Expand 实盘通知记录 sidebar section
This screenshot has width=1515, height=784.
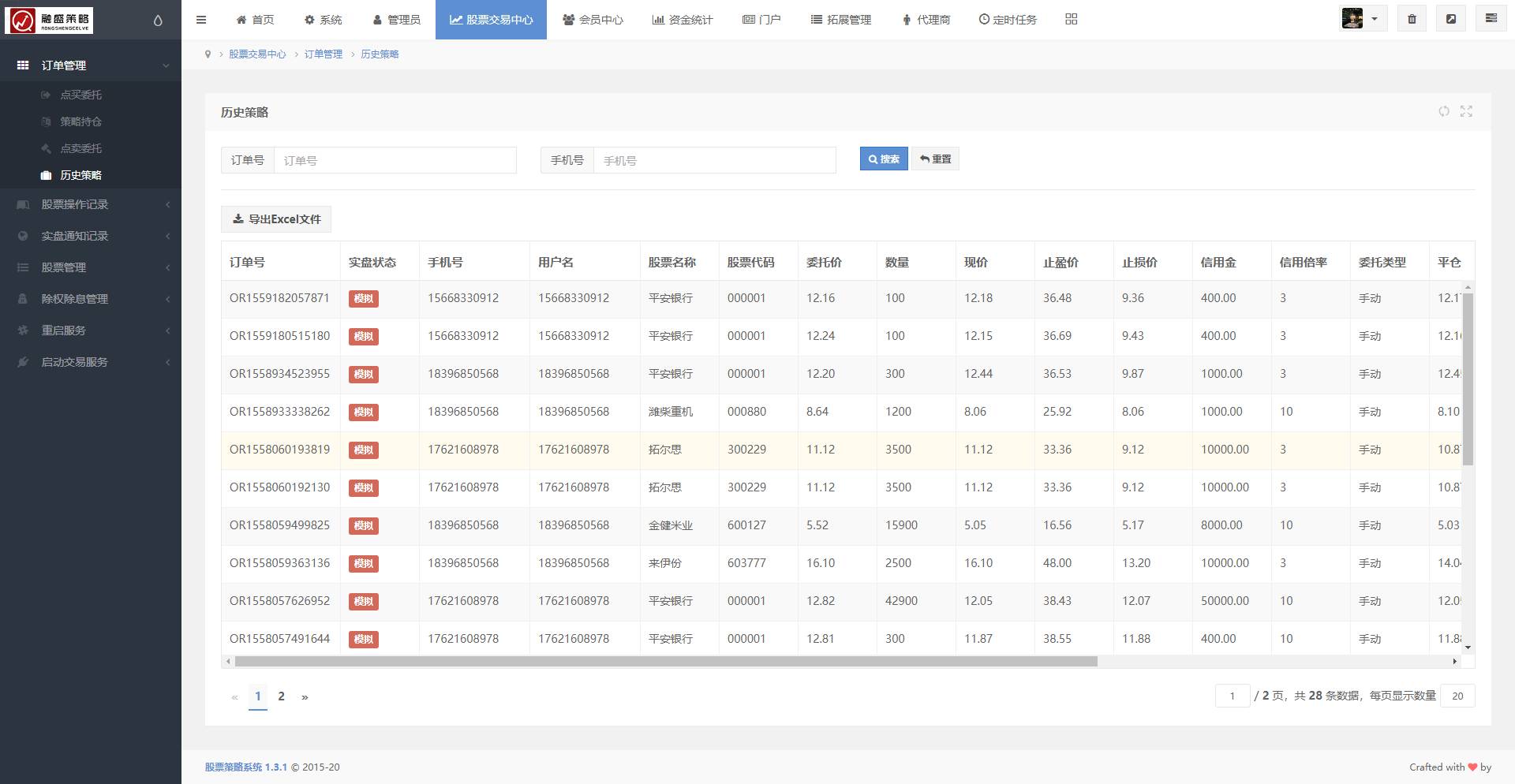tap(91, 236)
